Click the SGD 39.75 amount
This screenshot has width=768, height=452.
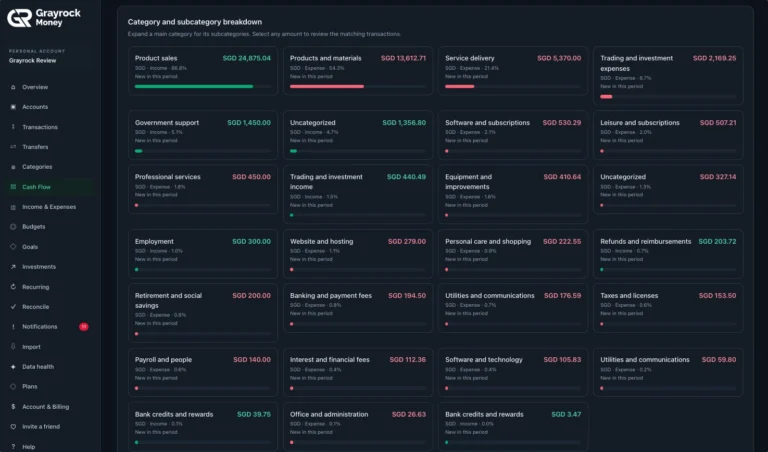254,414
